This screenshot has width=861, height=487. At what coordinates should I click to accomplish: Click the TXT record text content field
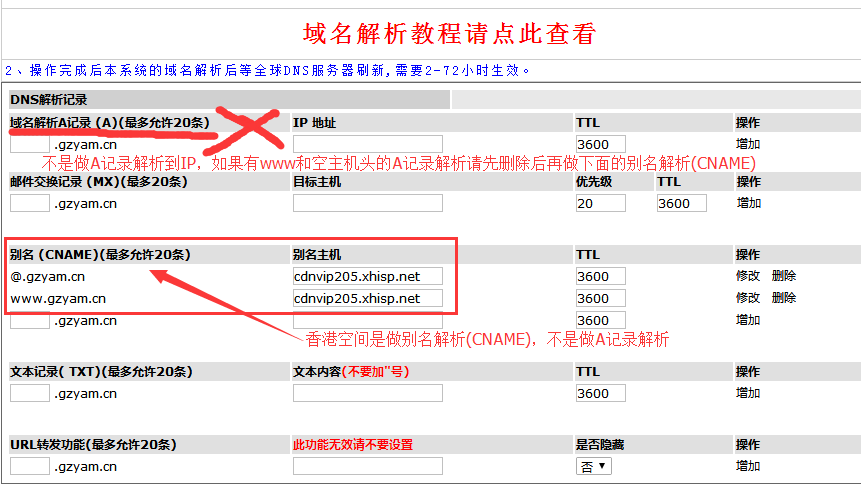(x=367, y=393)
